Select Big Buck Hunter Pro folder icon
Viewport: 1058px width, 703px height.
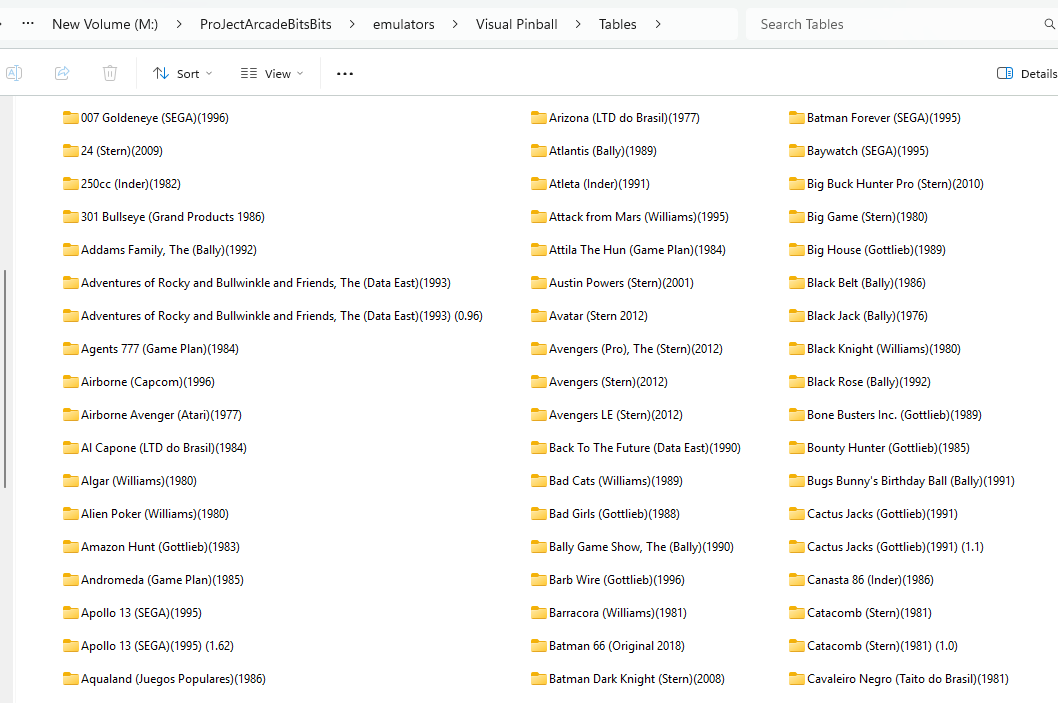click(796, 184)
